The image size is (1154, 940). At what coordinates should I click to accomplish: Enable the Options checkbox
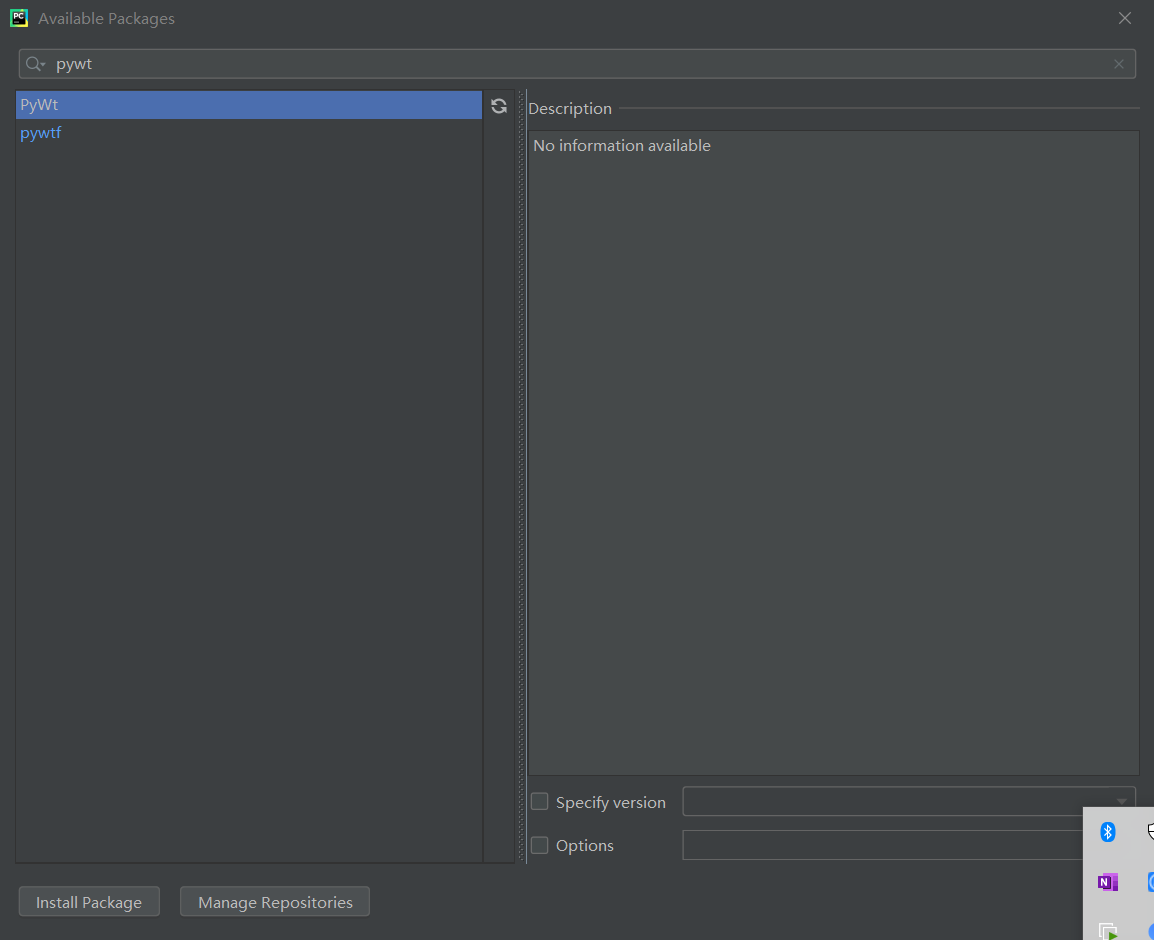pyautogui.click(x=539, y=845)
